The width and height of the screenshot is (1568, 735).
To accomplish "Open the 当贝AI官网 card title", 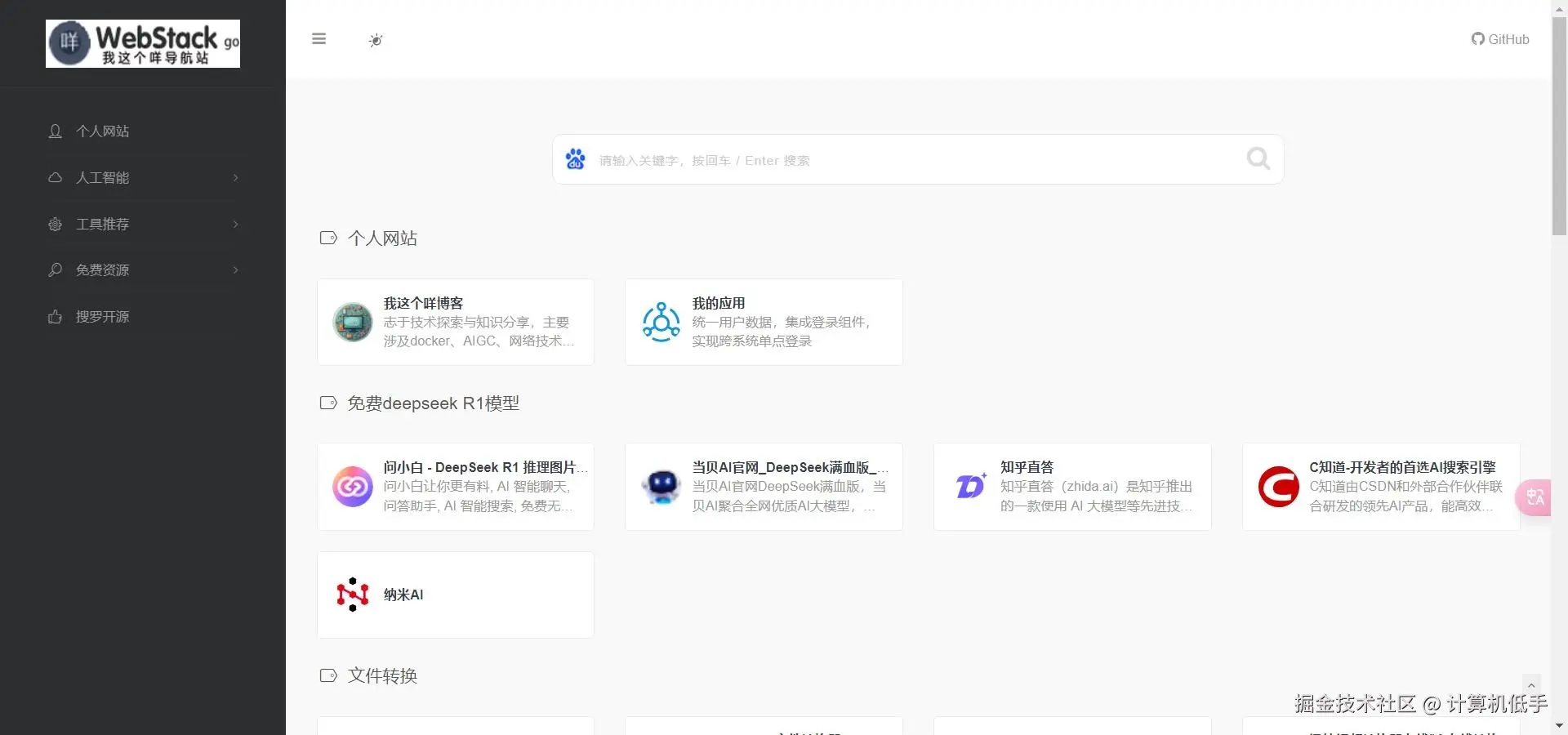I will pos(791,467).
